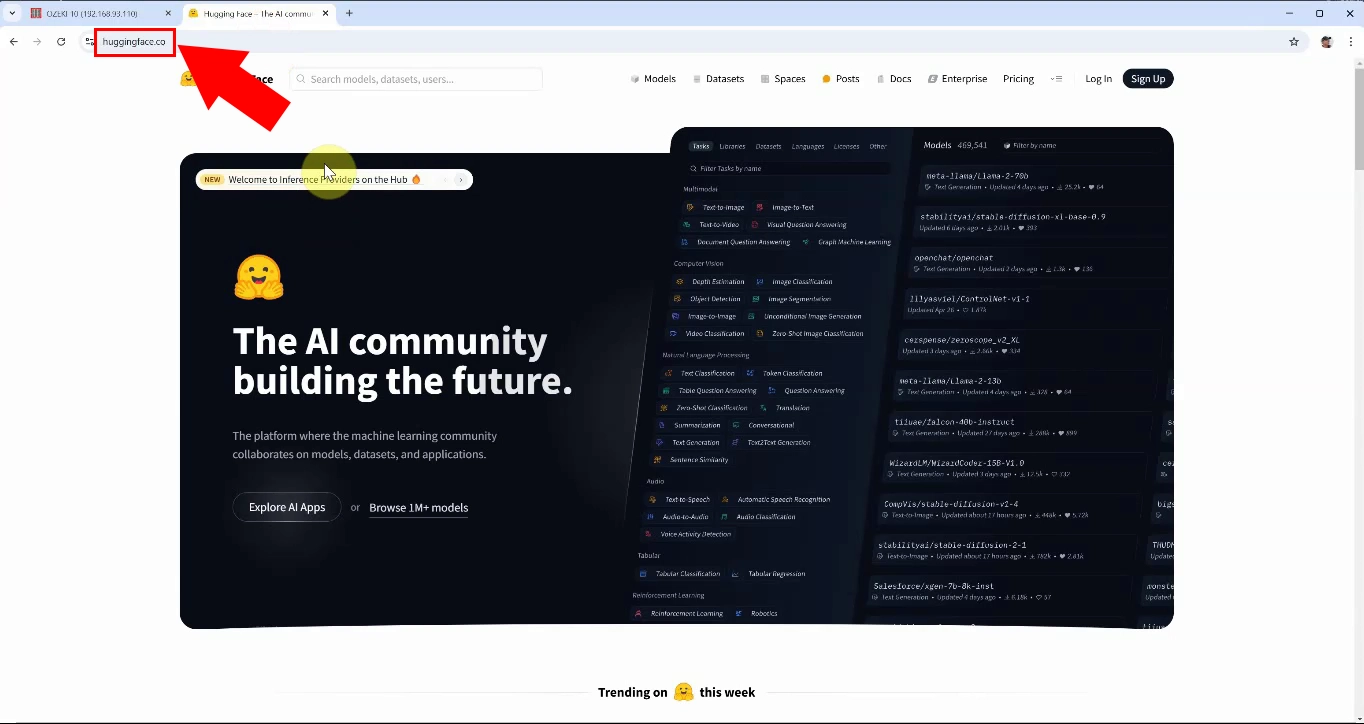Select the Licenses tab in hero panel
The image size is (1364, 724).
tap(847, 146)
